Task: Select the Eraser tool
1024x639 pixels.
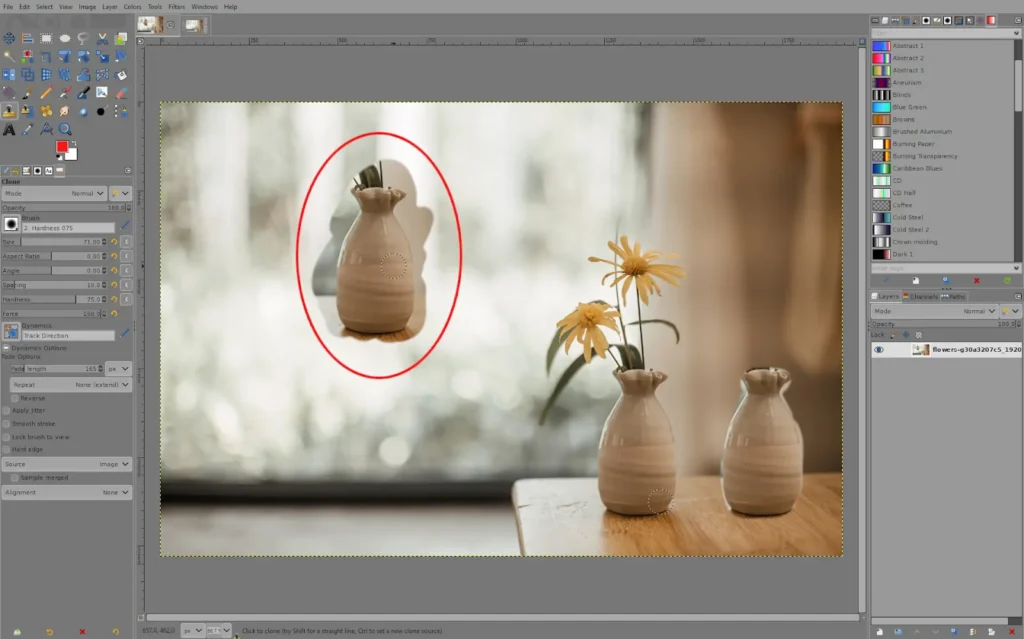Action: (120, 93)
